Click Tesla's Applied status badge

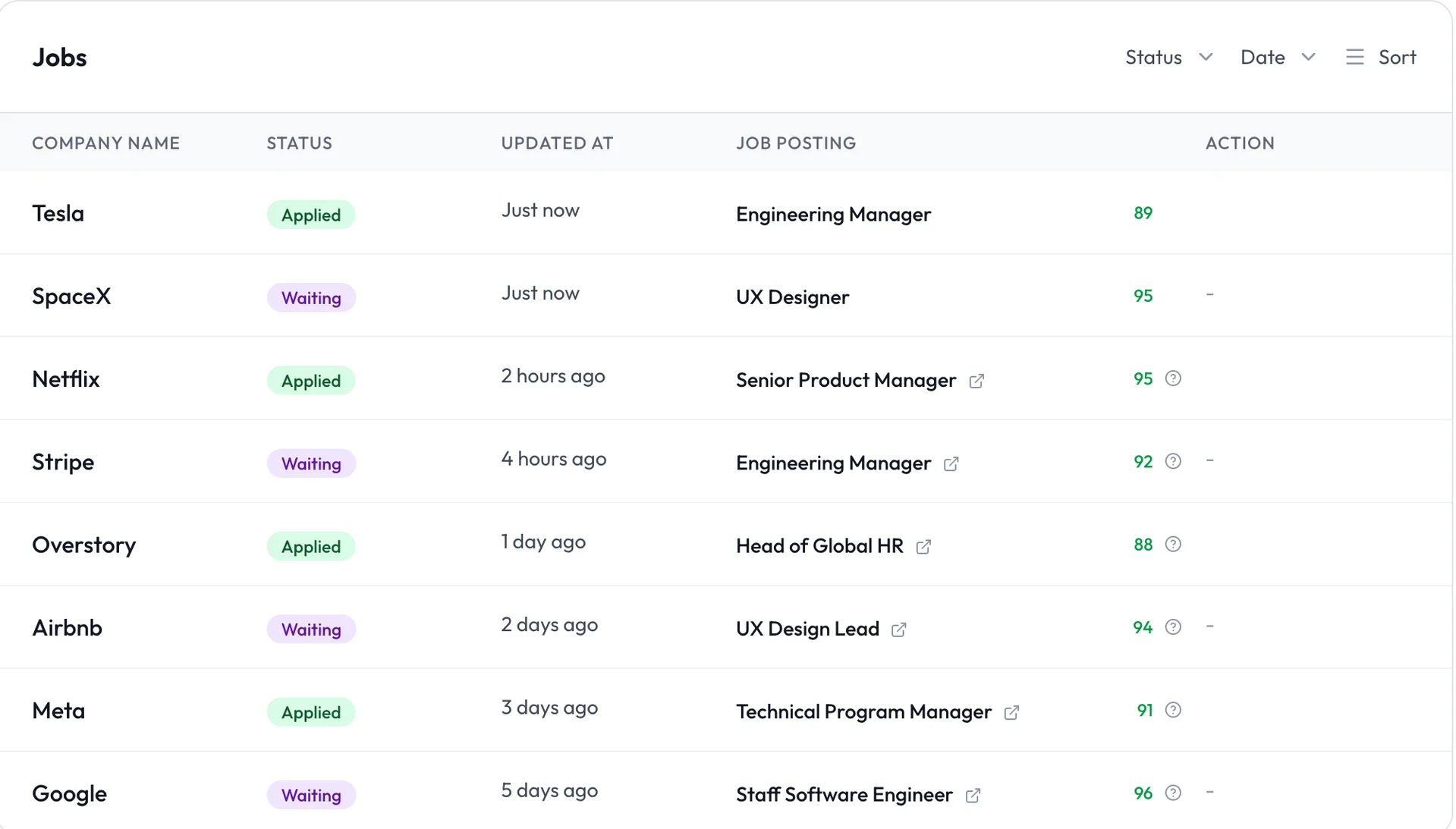click(311, 215)
